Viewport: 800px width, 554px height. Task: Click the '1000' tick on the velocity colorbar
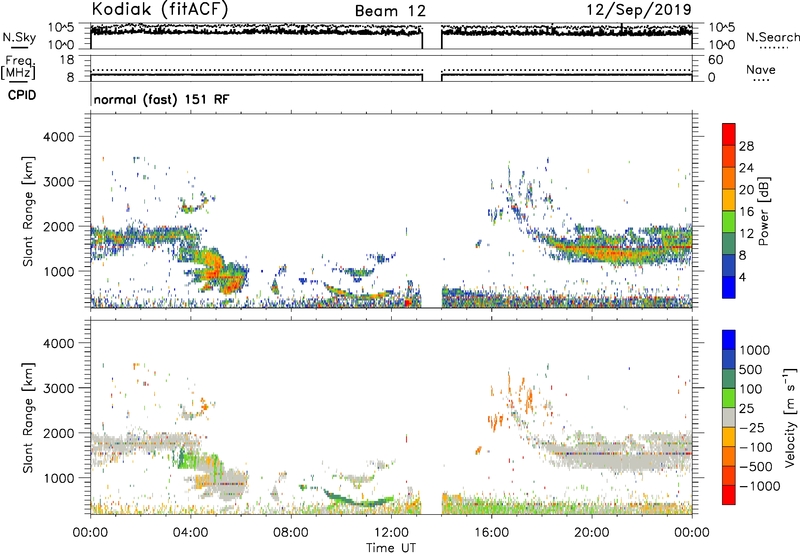755,350
